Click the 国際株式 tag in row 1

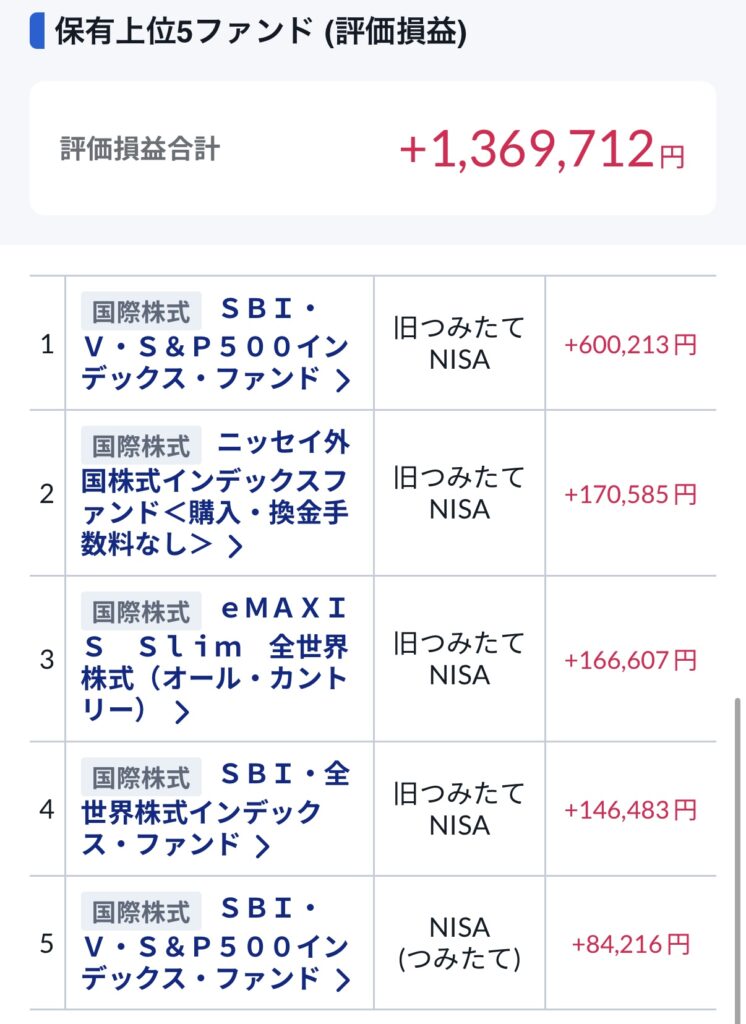coord(141,311)
